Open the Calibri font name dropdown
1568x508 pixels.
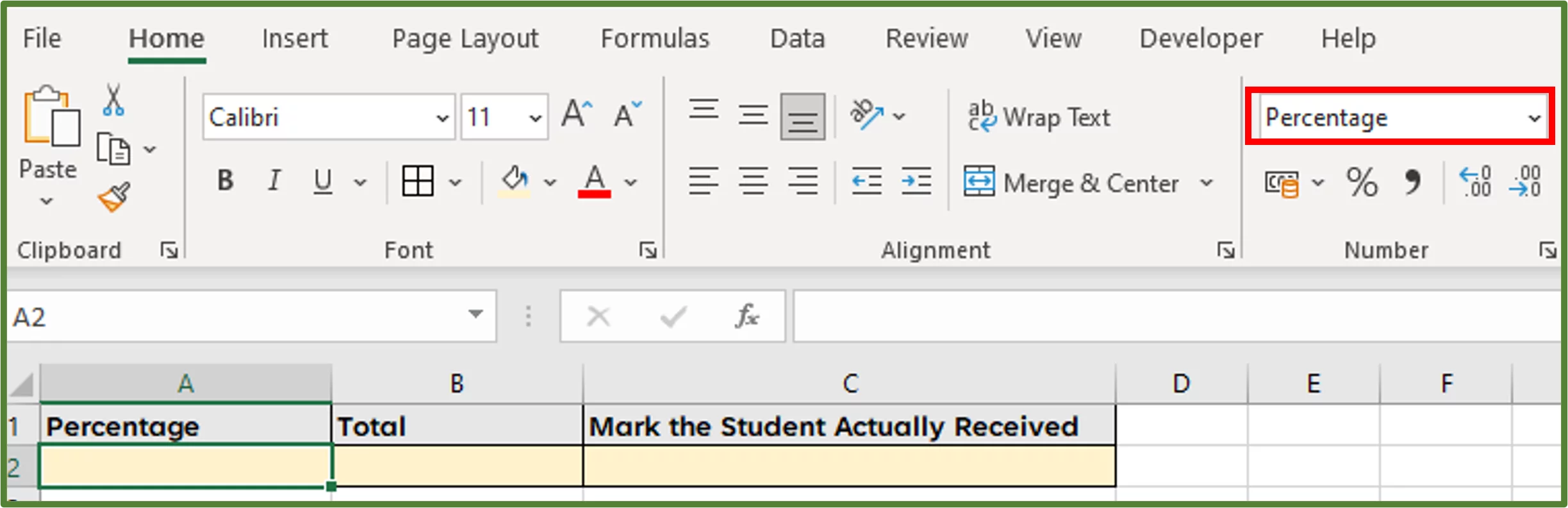[x=442, y=117]
